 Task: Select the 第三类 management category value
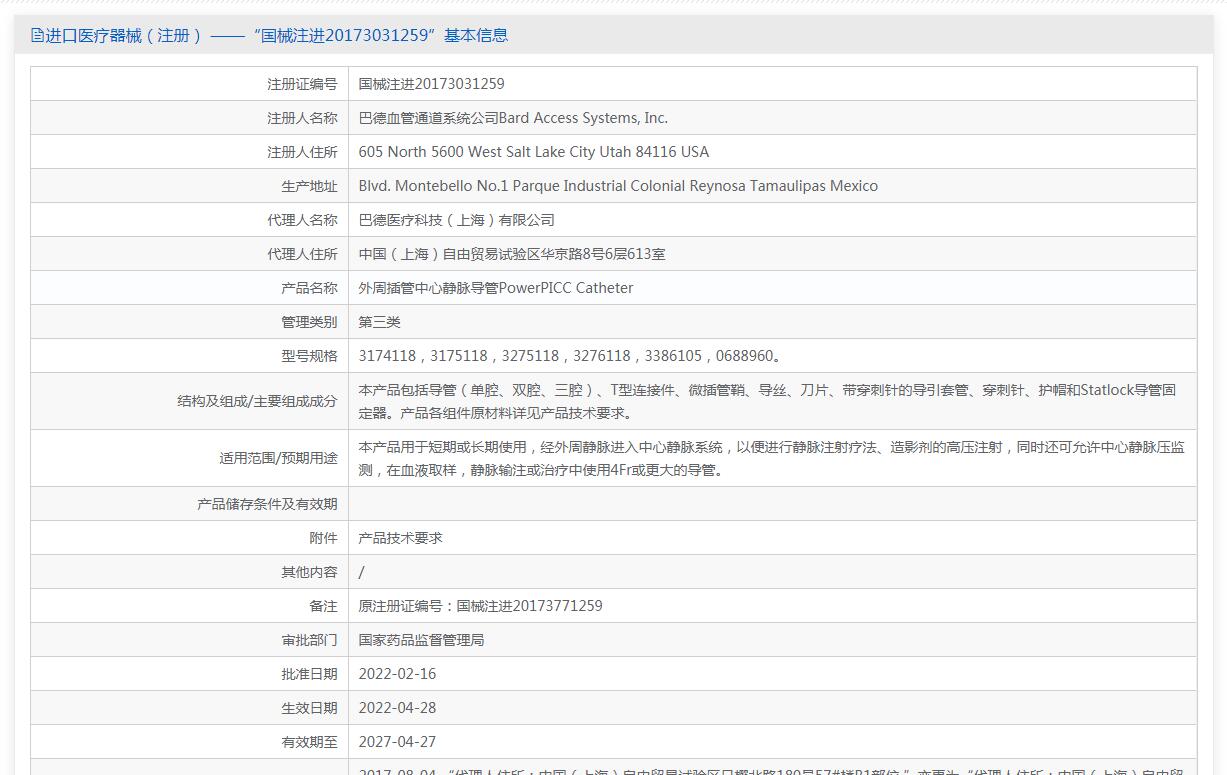(380, 322)
